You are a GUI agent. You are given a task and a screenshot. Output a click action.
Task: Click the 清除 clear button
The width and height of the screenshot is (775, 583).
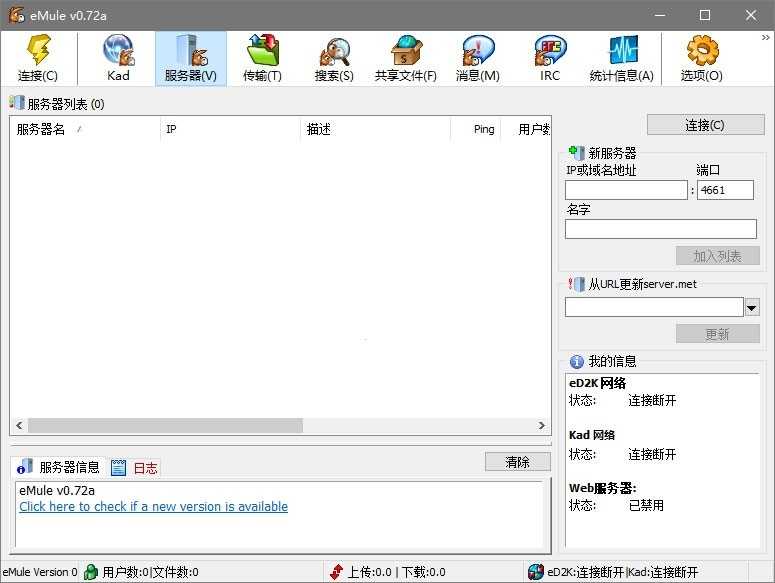(x=517, y=462)
